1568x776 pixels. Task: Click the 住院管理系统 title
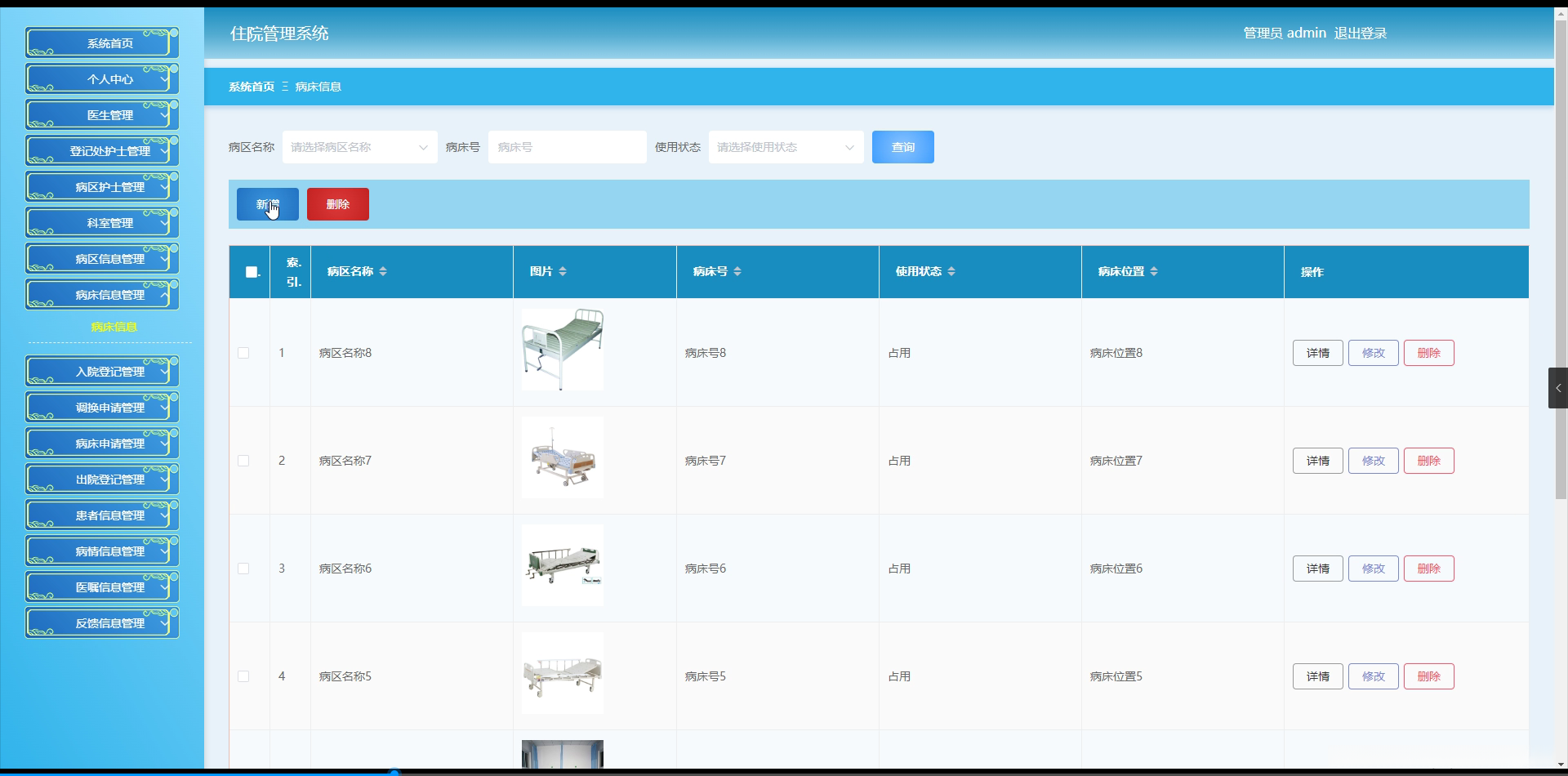click(279, 33)
